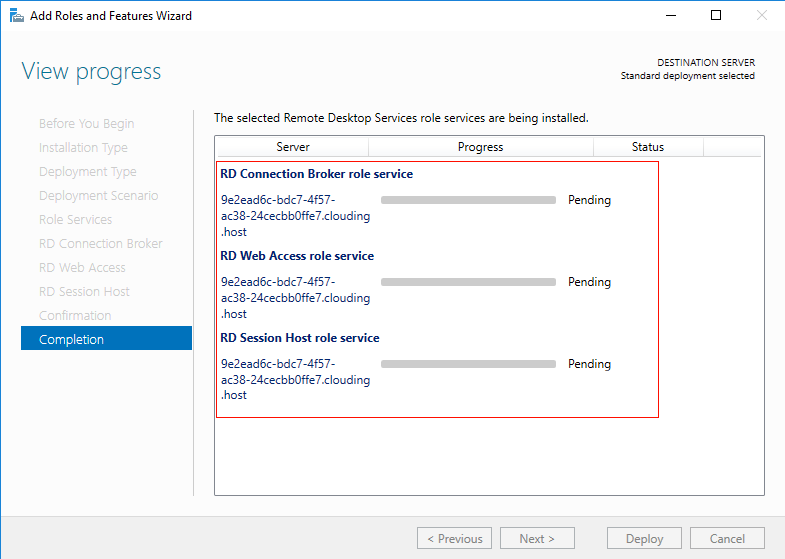Open Deployment Scenario step
785x559 pixels.
(x=99, y=196)
